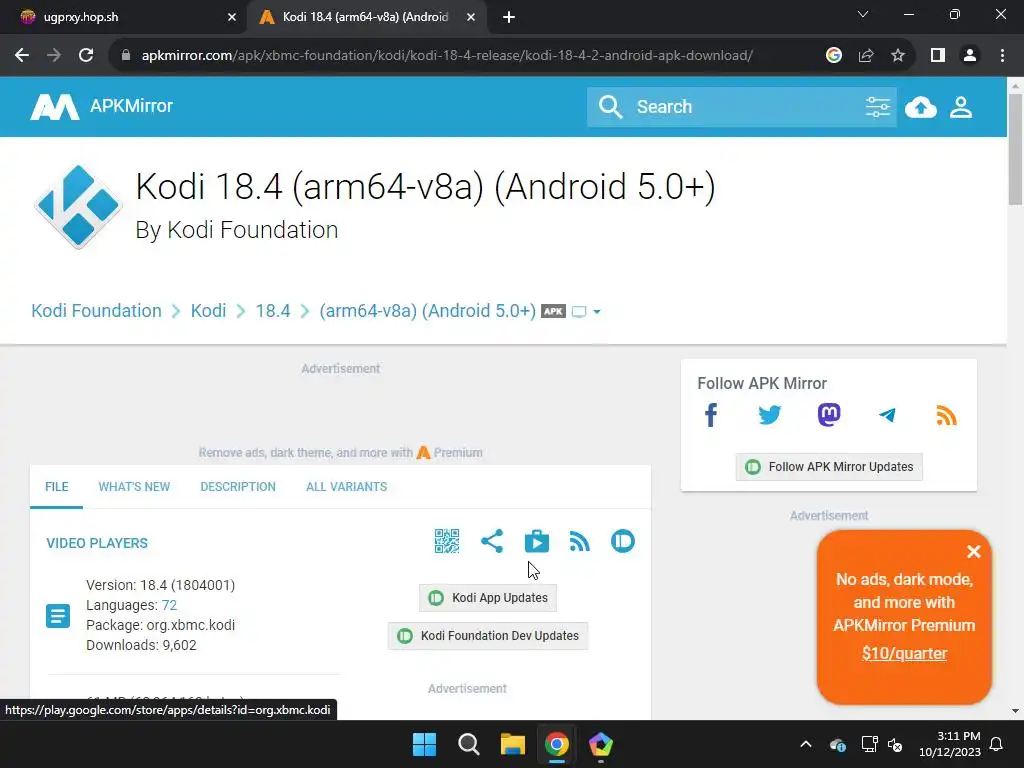Open the $10/quarter premium link
This screenshot has height=768, width=1024.
coord(904,654)
